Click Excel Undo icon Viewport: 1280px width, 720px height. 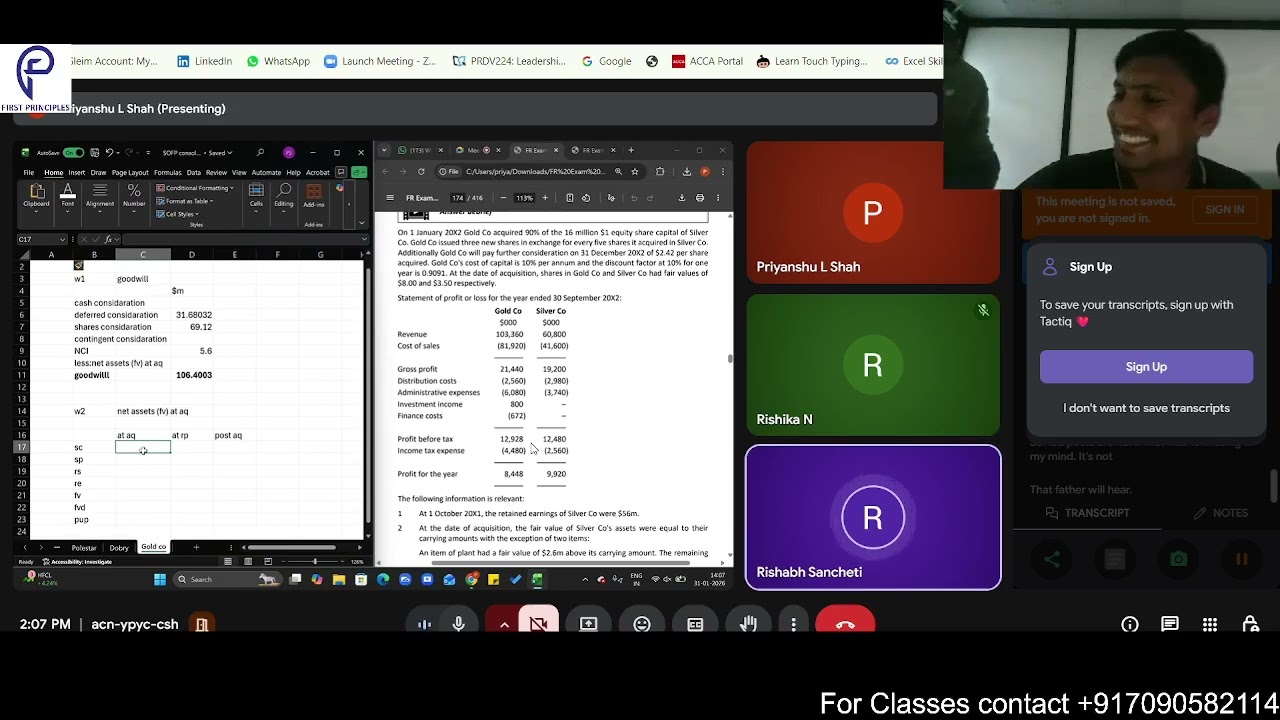click(x=109, y=153)
